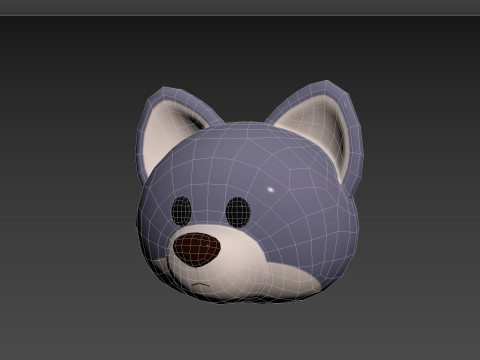This screenshot has width=480, height=360.
Task: Pick the cream inner part of right ear
Action: tap(318, 130)
